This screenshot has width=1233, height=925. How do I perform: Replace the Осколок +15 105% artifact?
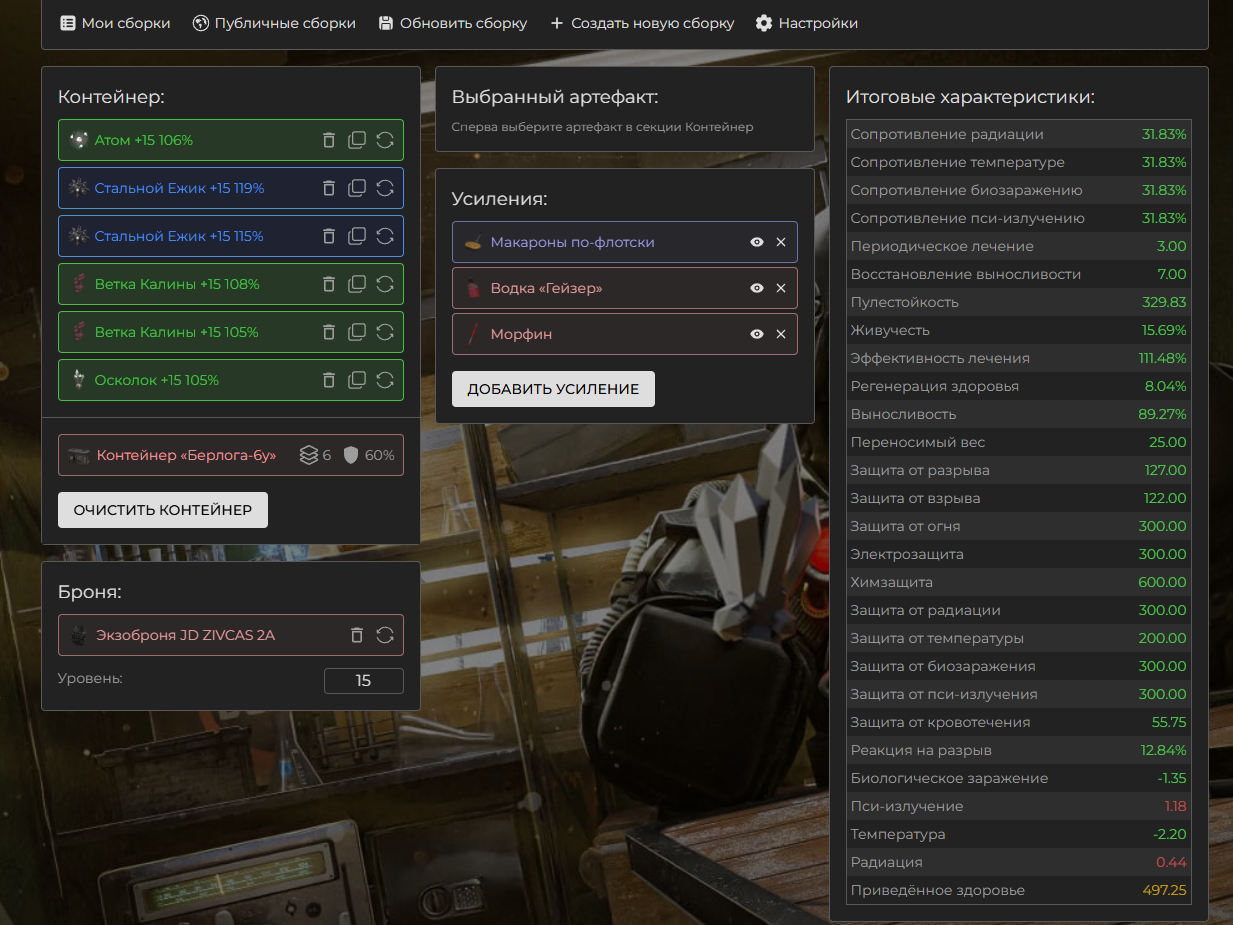coord(385,380)
